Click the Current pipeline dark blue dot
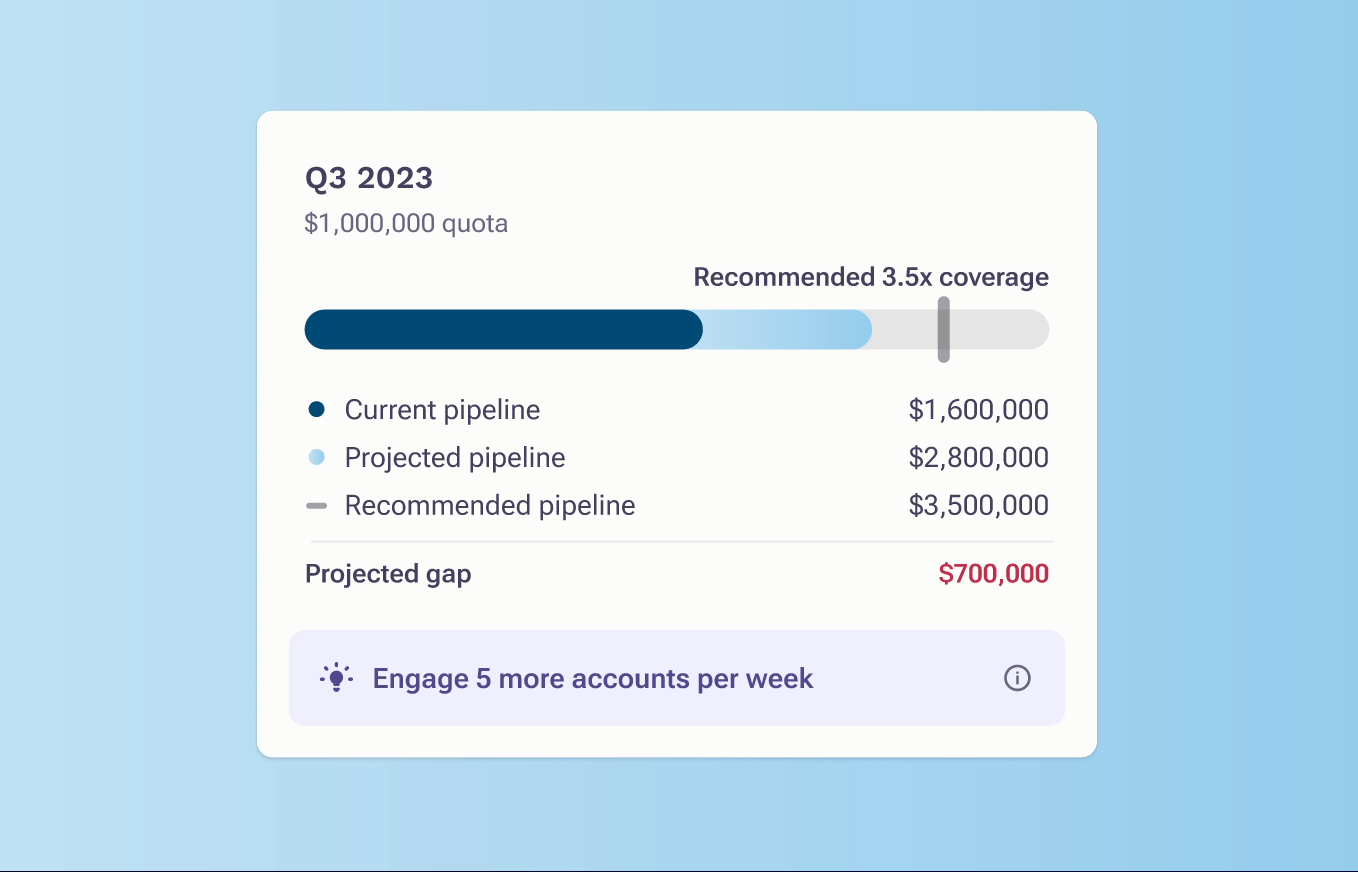Viewport: 1358px width, 872px height. tap(317, 409)
